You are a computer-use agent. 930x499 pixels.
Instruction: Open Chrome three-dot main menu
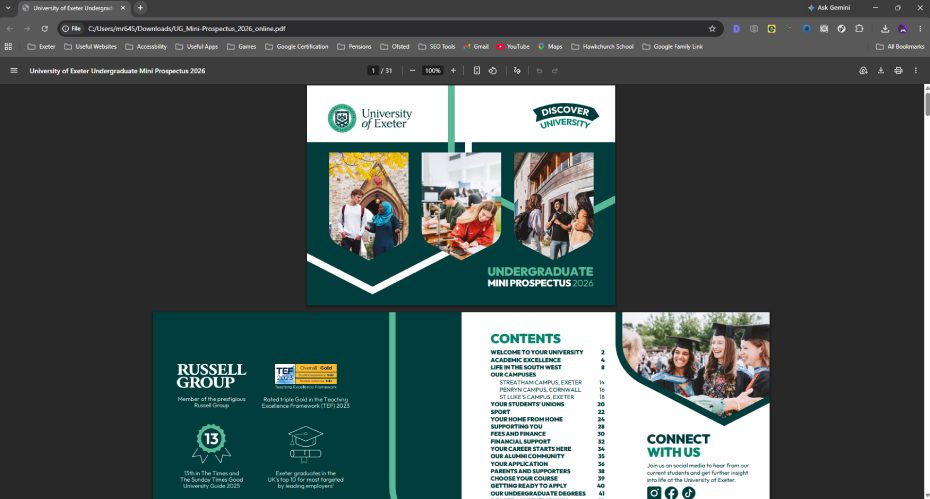[x=921, y=28]
